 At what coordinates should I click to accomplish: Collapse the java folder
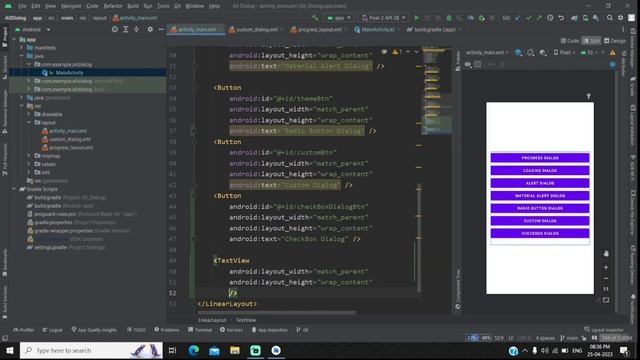click(x=22, y=56)
